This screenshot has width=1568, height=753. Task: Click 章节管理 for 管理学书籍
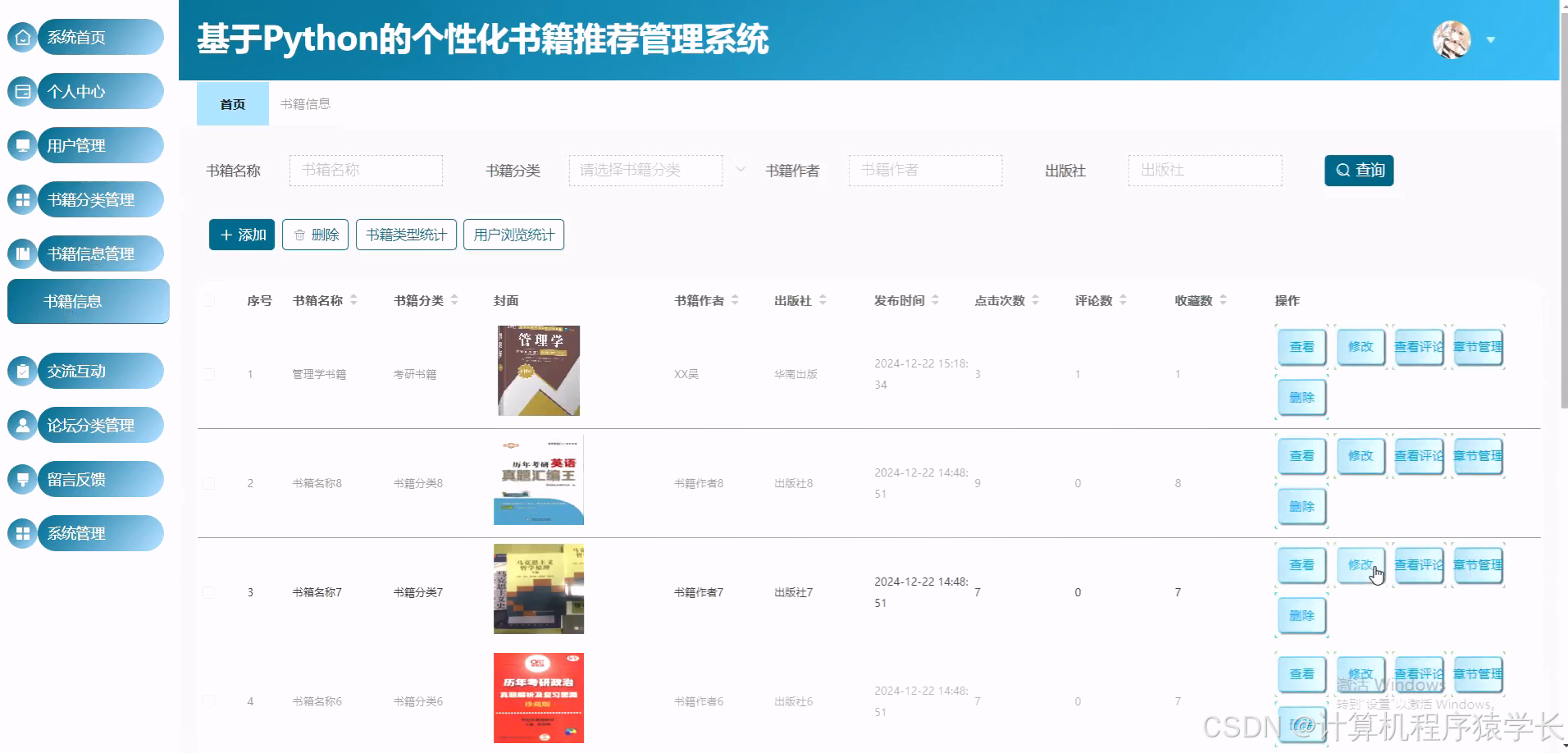[1479, 347]
